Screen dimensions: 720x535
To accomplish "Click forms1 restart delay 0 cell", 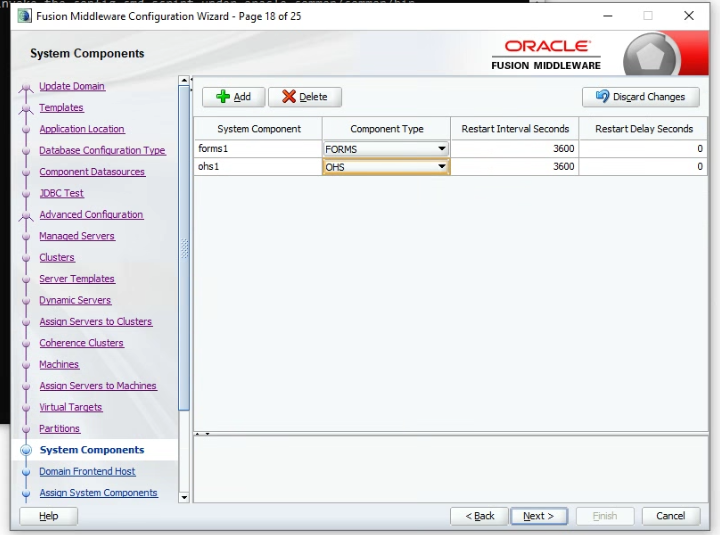I will [x=643, y=149].
